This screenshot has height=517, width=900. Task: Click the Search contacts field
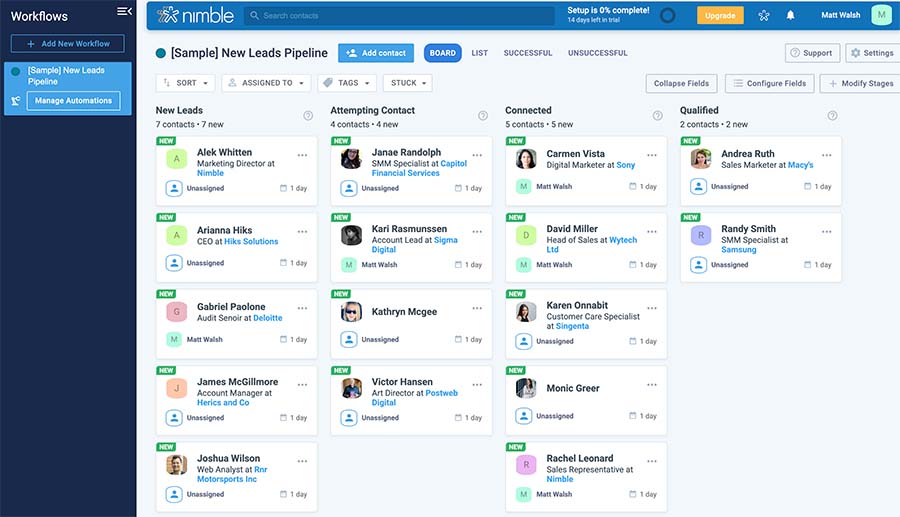pos(399,15)
